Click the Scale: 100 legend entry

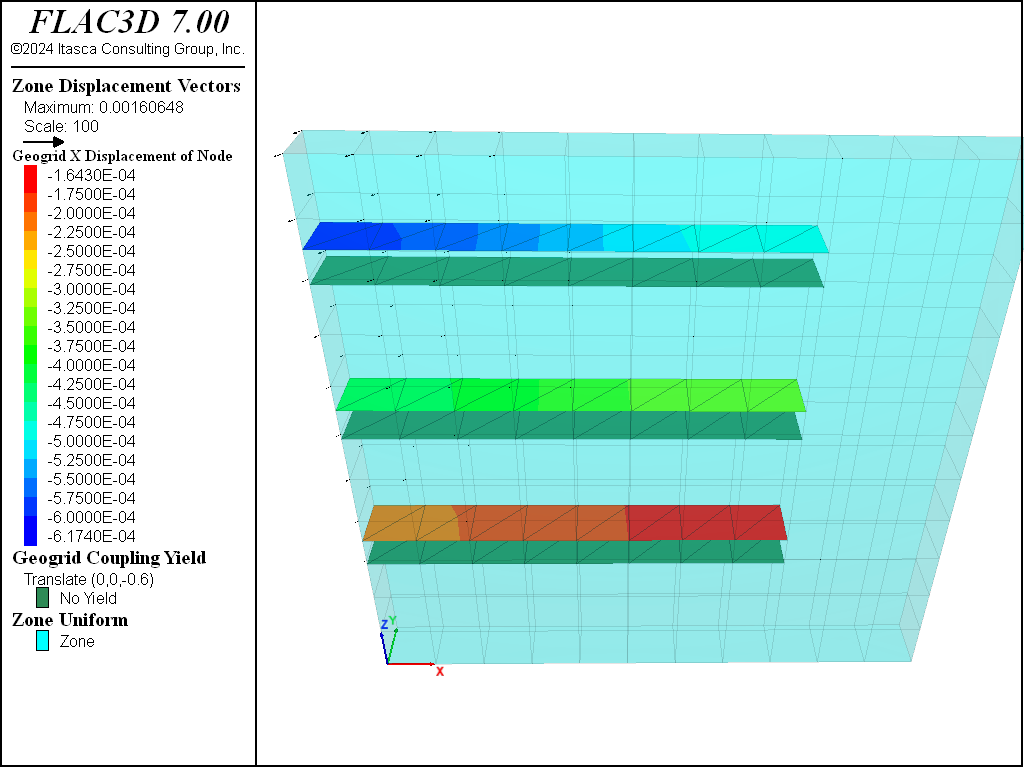click(61, 126)
